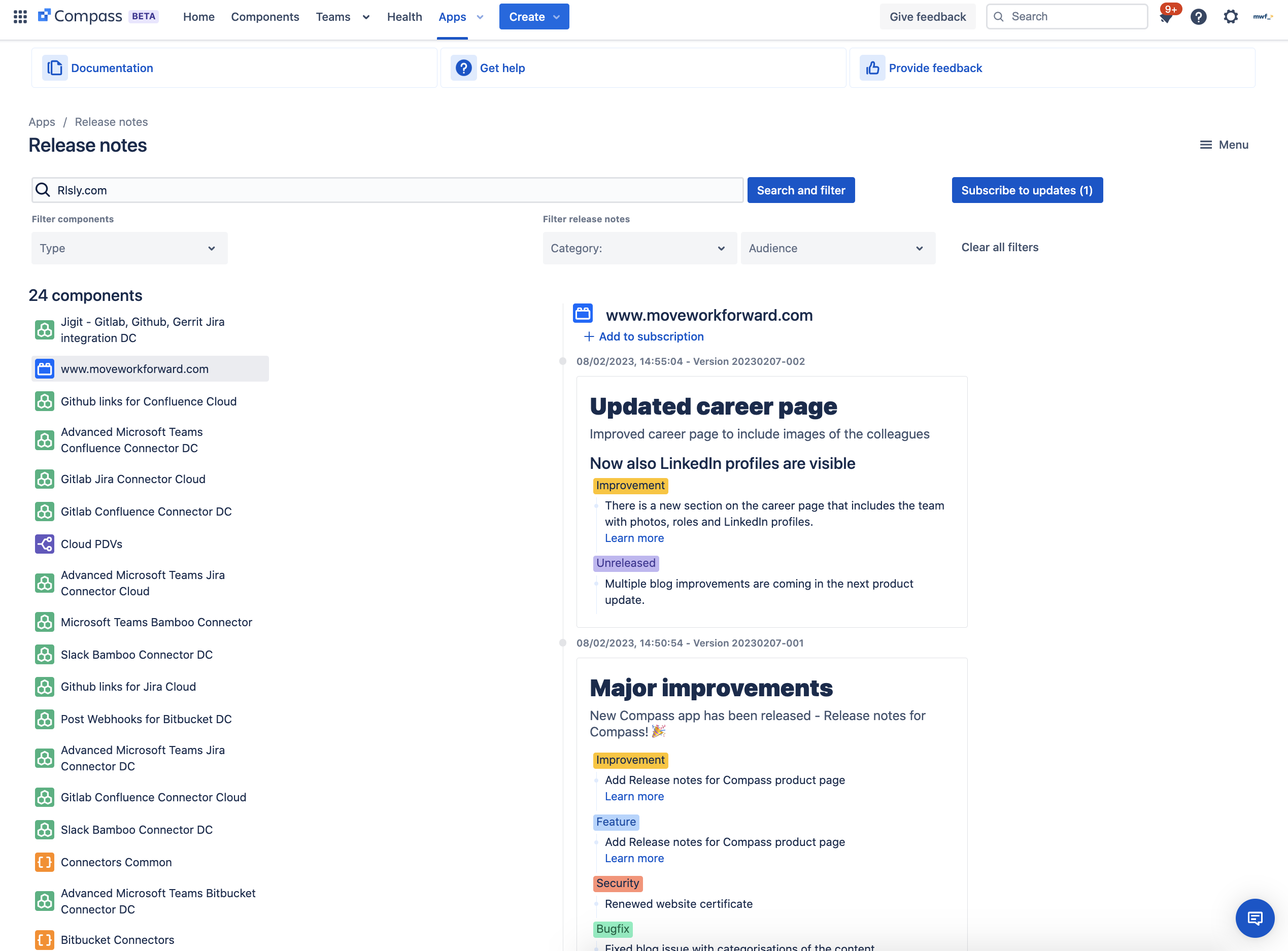Click the Connectors Common library icon

click(44, 862)
